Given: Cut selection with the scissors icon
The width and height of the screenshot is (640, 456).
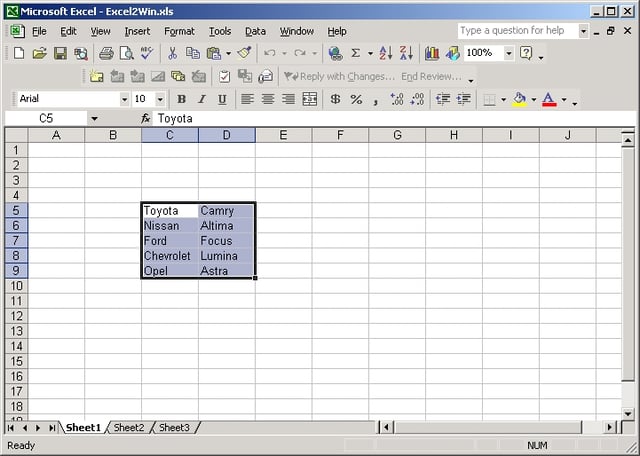Looking at the screenshot, I should coord(172,53).
